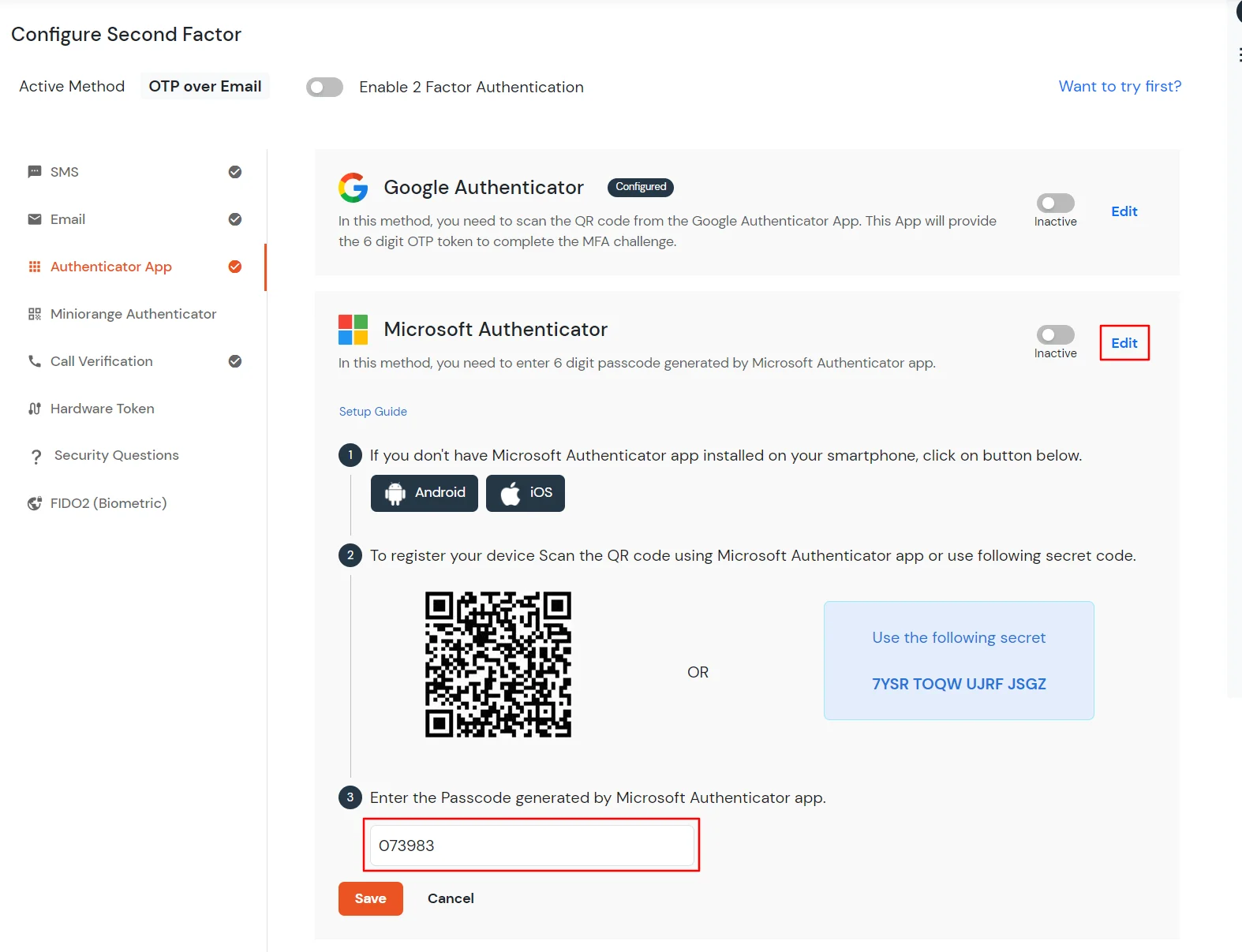
Task: Click the passcode input field
Action: tap(532, 846)
